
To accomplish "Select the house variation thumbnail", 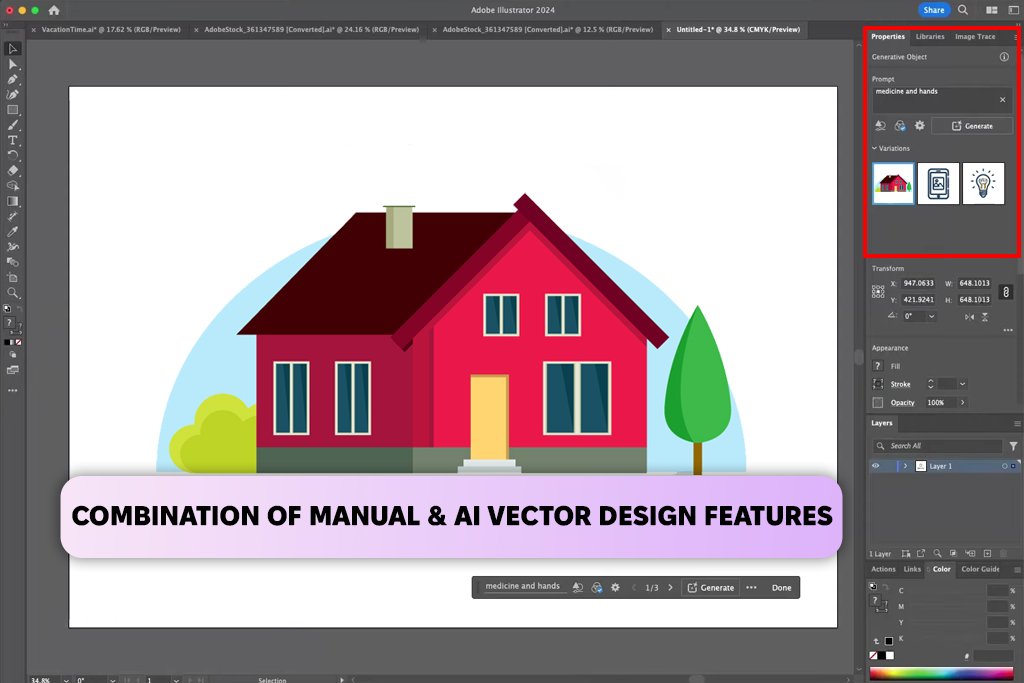I will click(893, 183).
